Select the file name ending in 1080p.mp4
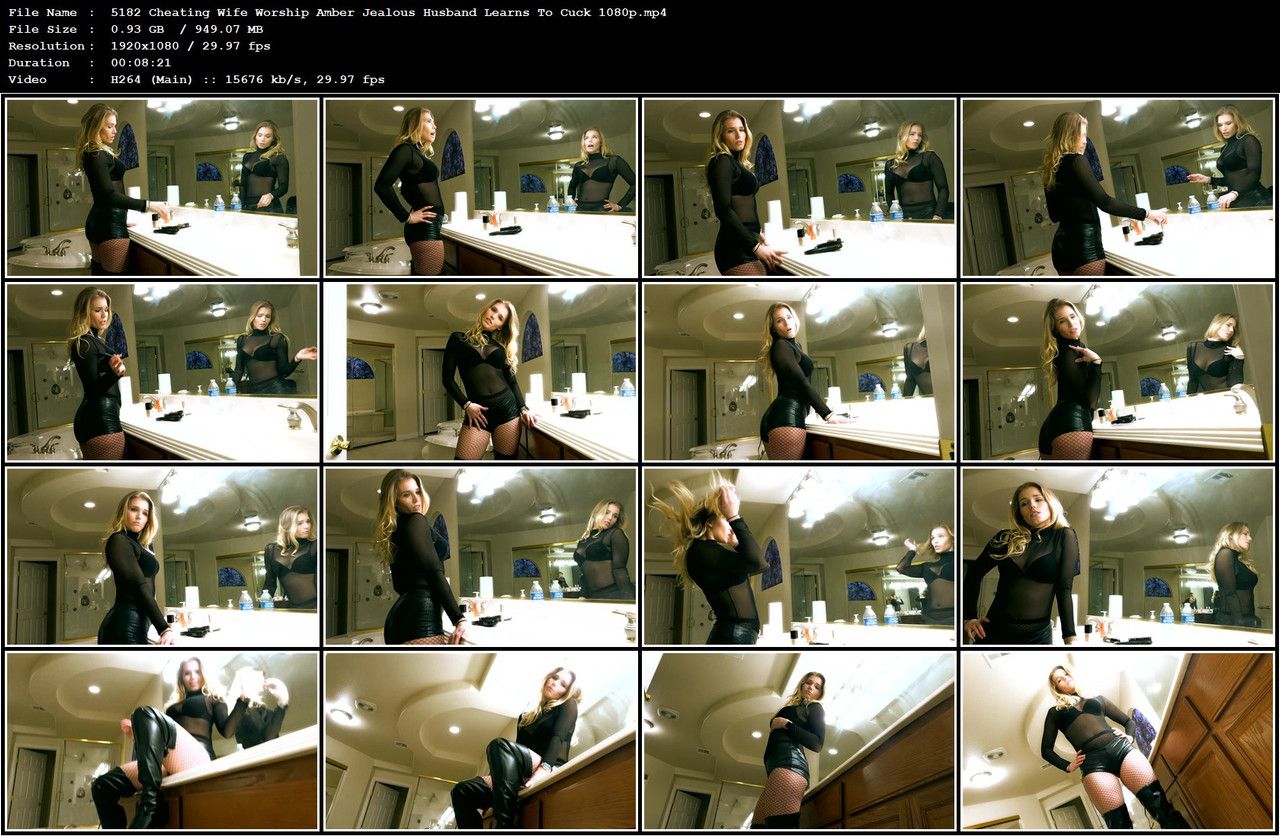The image size is (1280, 836). [388, 12]
